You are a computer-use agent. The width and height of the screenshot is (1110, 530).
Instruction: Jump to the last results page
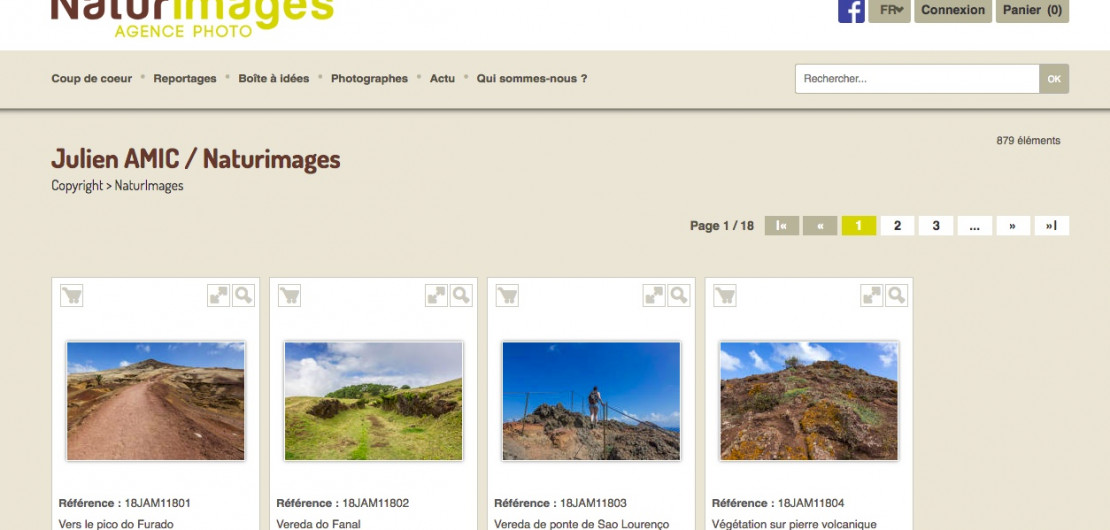tap(1051, 226)
